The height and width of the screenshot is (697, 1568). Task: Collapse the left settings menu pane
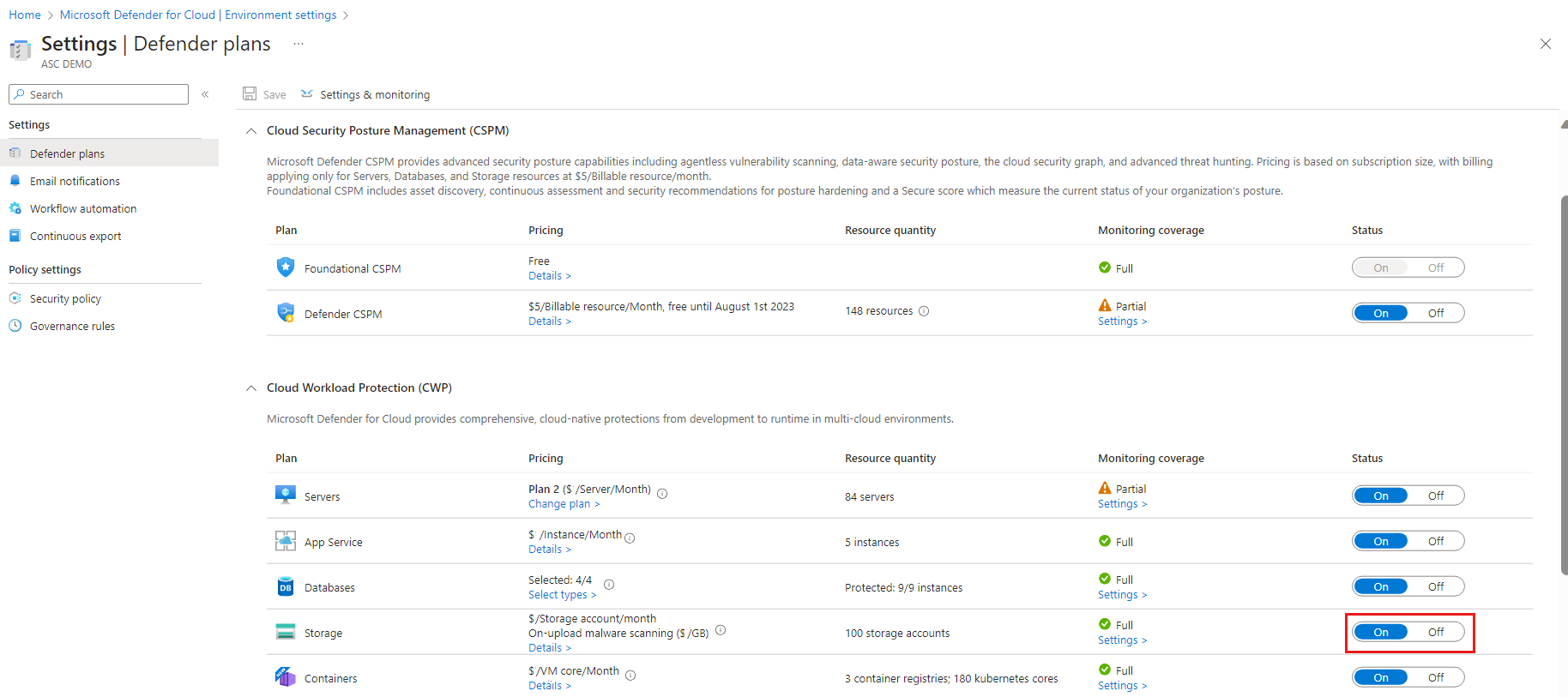click(x=205, y=94)
